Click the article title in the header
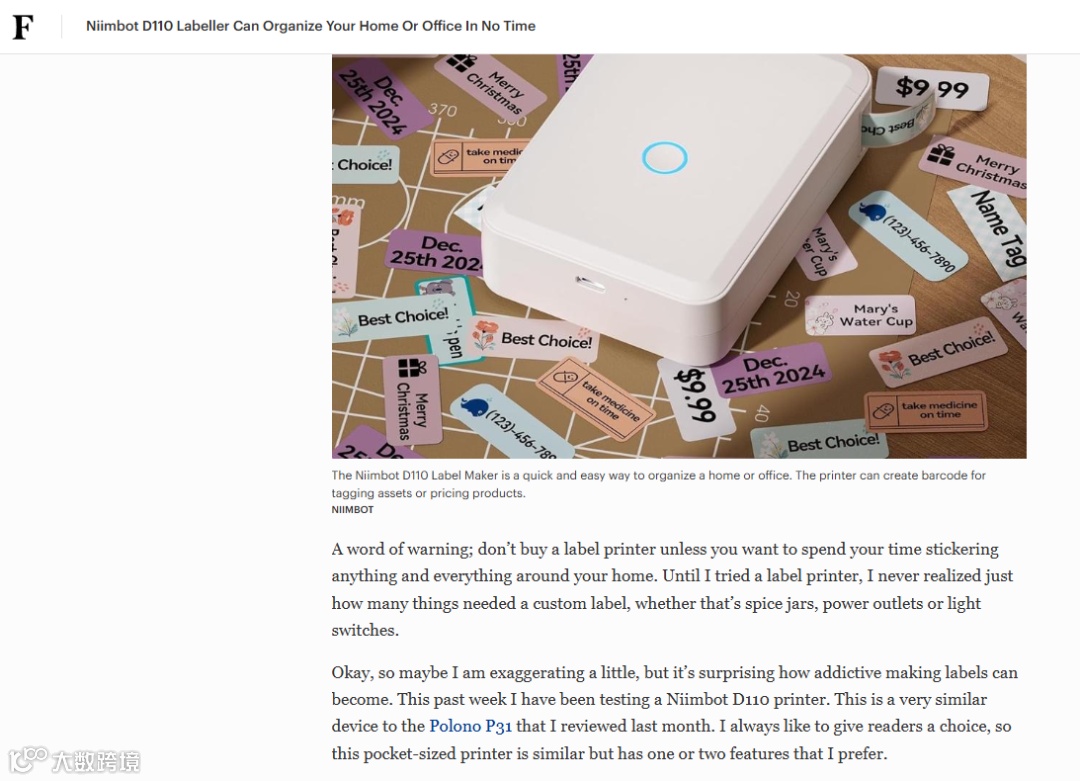The image size is (1080, 781). 310,26
